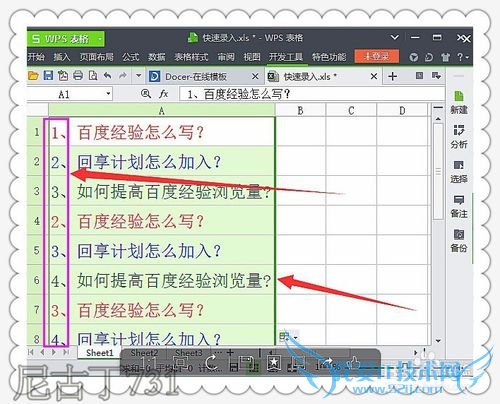This screenshot has width=500, height=404.
Task: Select row 6 header
Action: click(36, 280)
